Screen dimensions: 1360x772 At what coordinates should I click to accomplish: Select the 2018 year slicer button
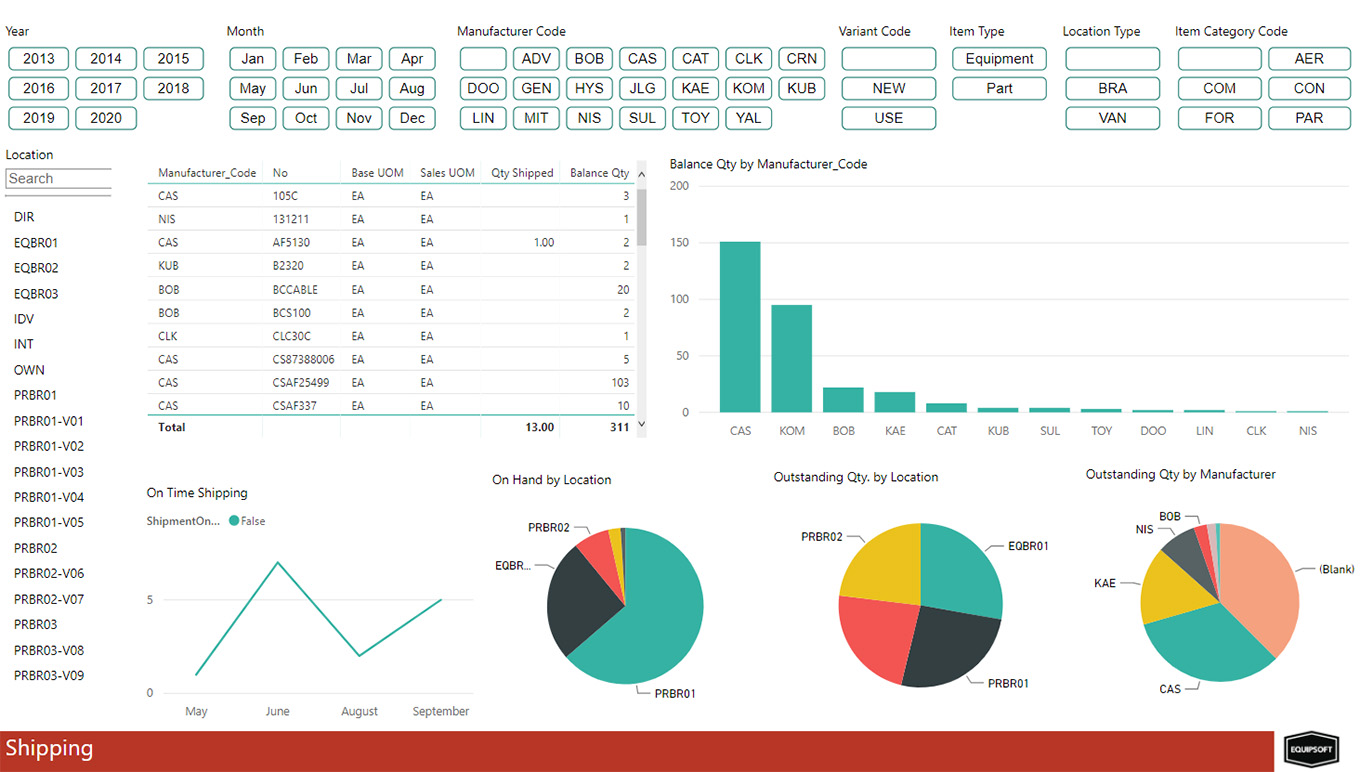(173, 88)
